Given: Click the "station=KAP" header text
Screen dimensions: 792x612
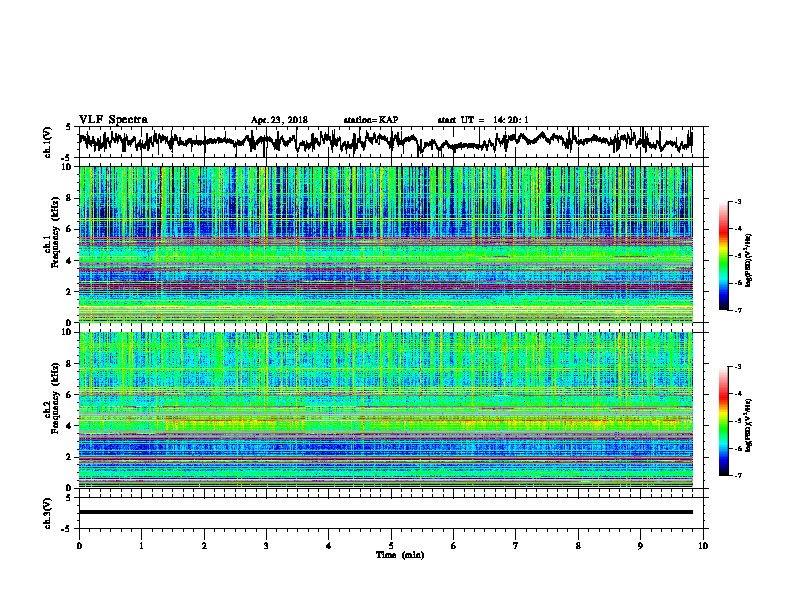Looking at the screenshot, I should pos(371,120).
